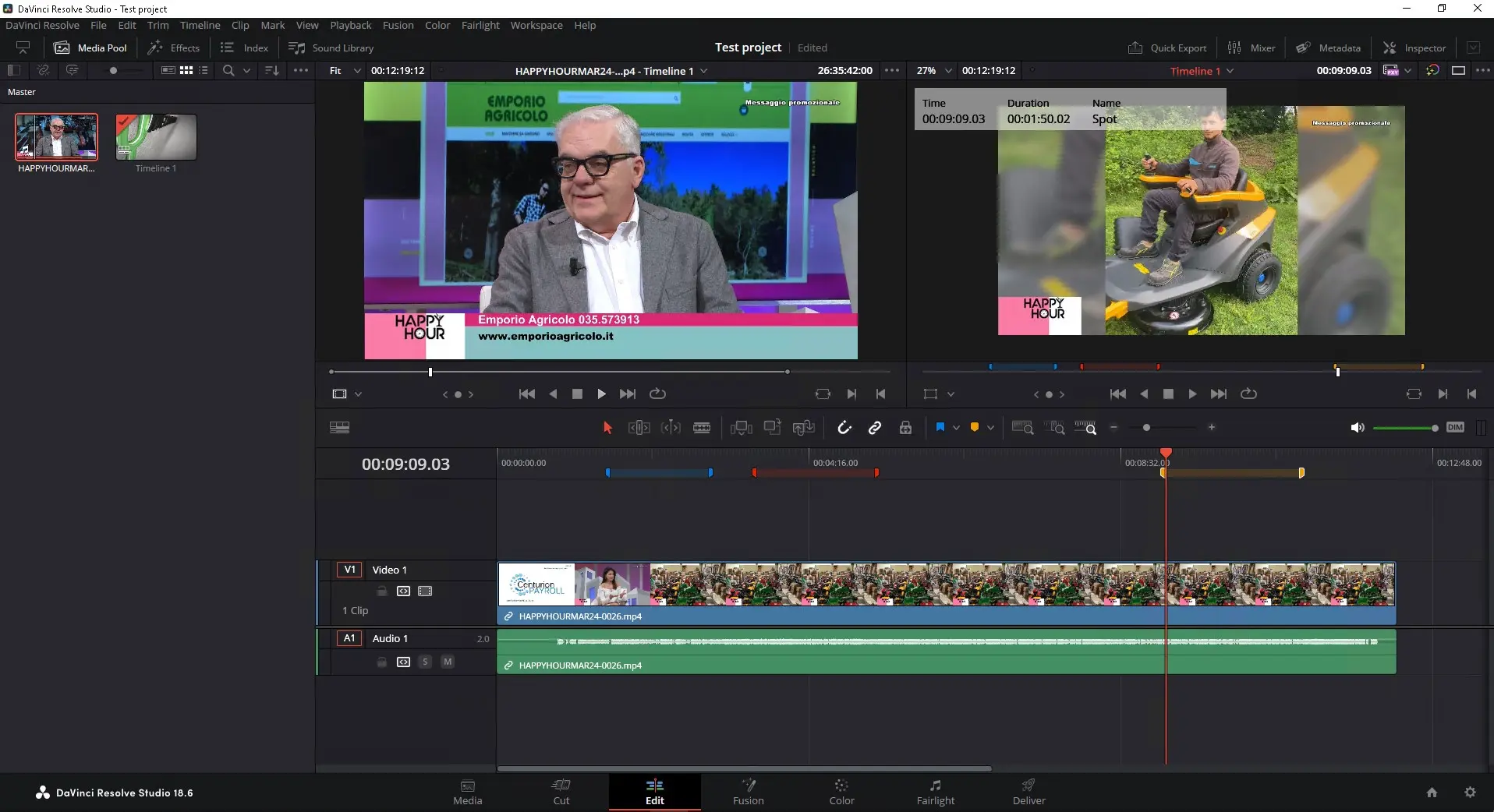The height and width of the screenshot is (812, 1494).
Task: Activate the Blade Edit Mode tool
Action: [702, 428]
